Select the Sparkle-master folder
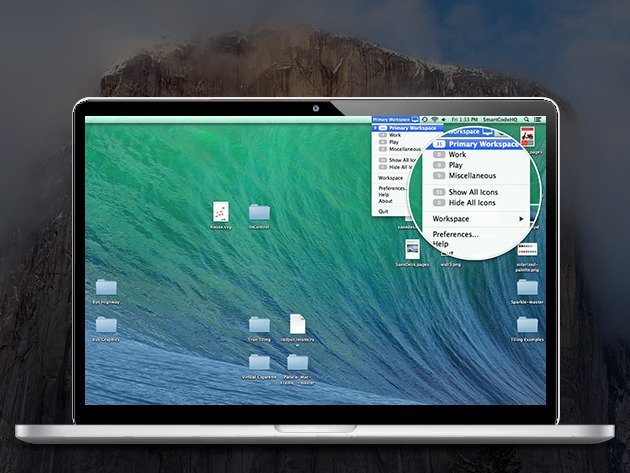Viewport: 630px width, 473px height. (x=527, y=287)
